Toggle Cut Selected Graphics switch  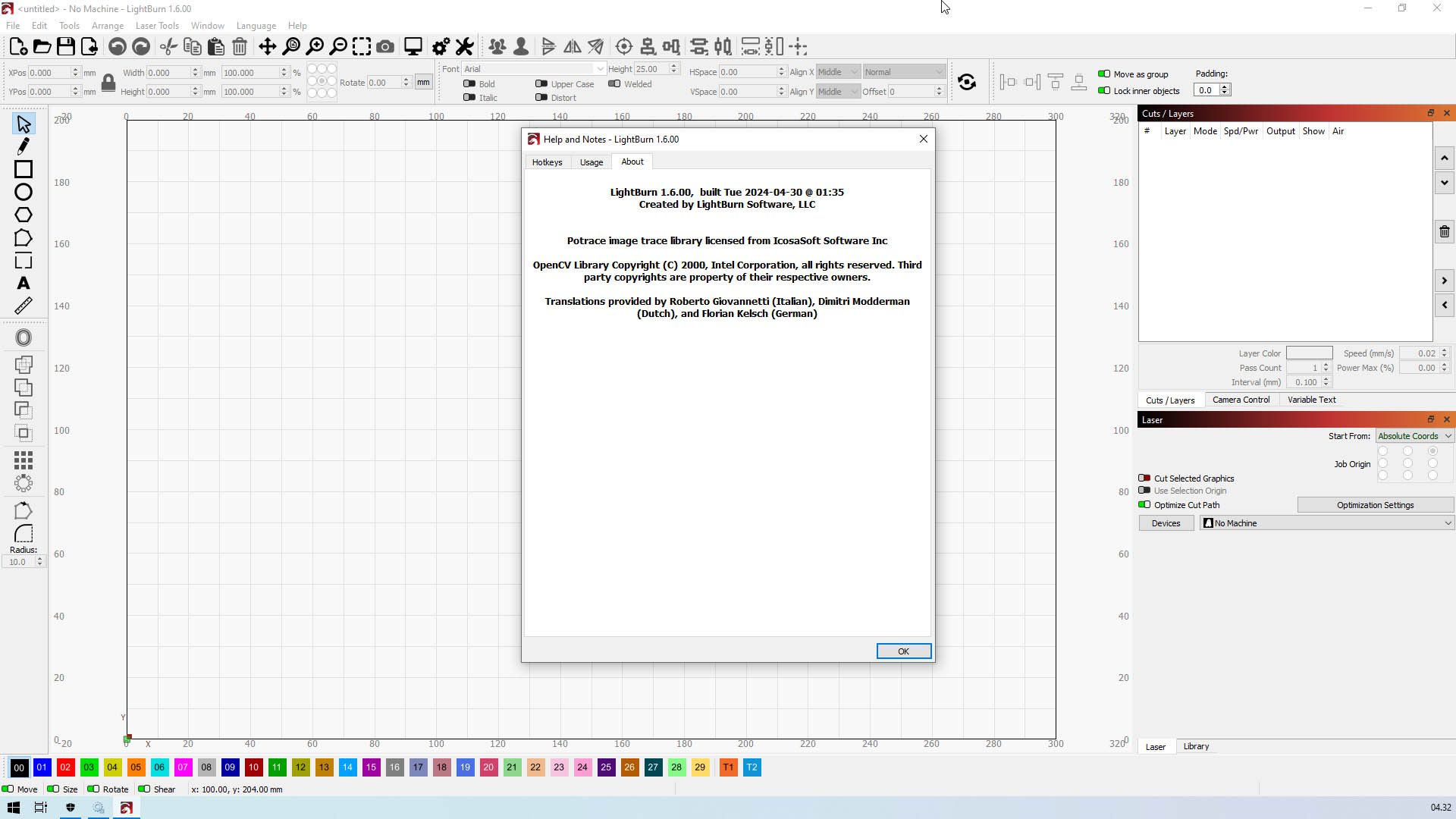pos(1144,479)
